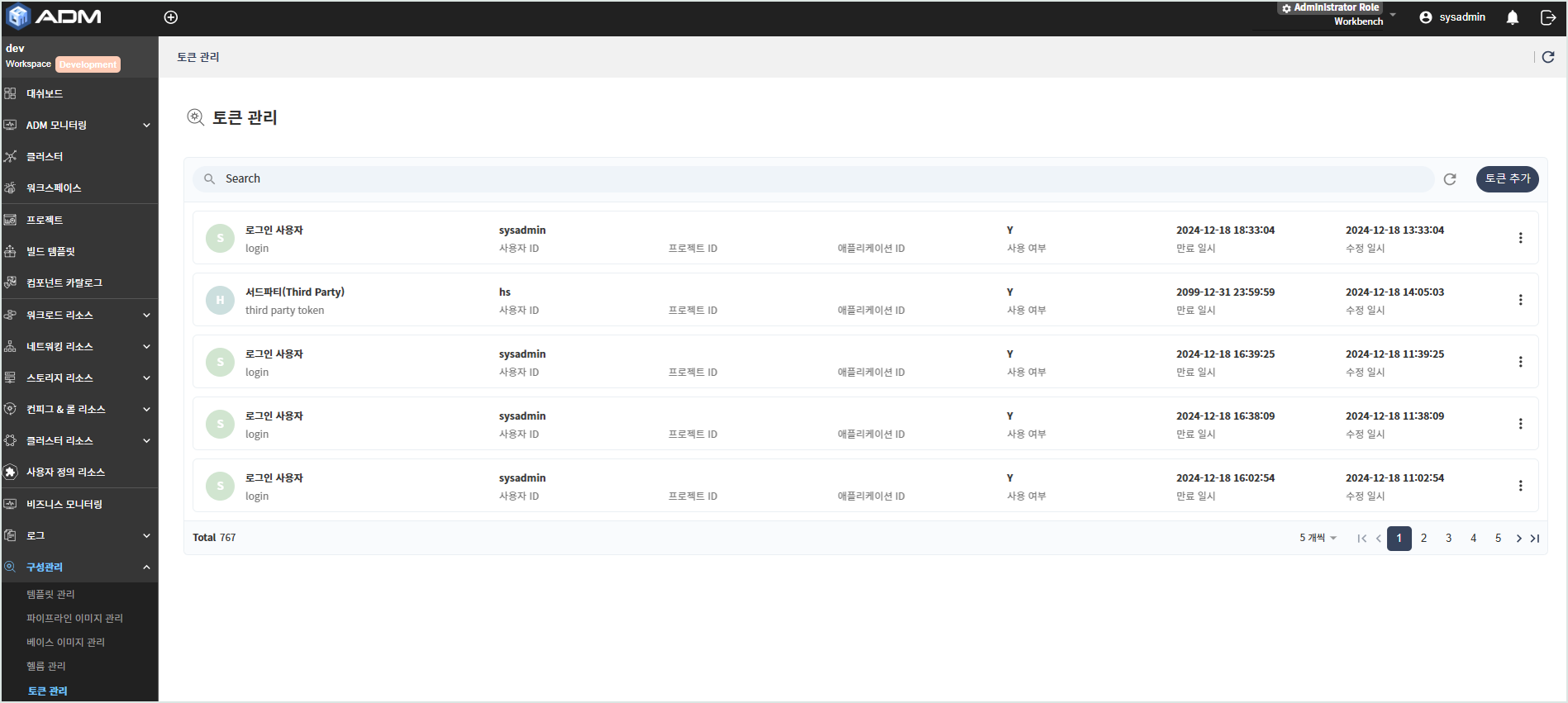Click the sysadmin user account icon

[1426, 17]
